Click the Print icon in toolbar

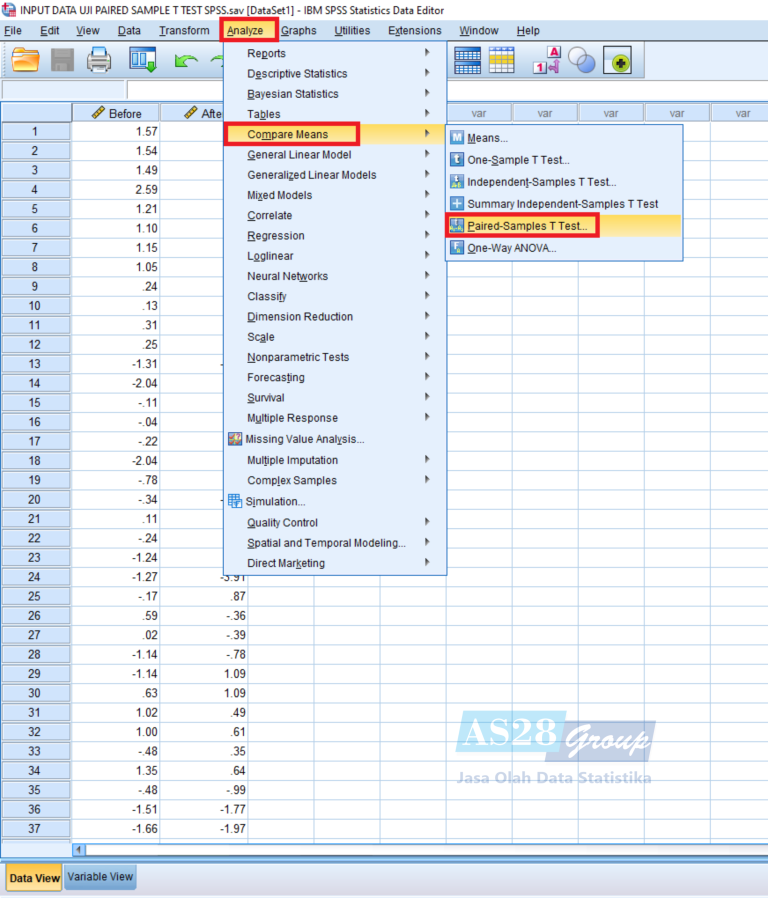(99, 60)
